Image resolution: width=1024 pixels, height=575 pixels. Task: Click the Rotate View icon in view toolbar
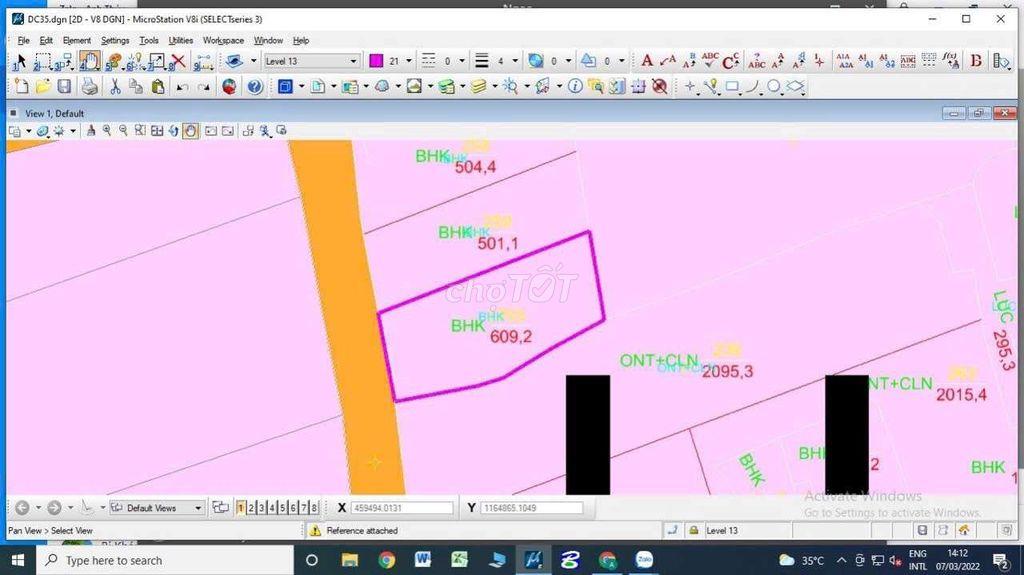click(x=173, y=131)
